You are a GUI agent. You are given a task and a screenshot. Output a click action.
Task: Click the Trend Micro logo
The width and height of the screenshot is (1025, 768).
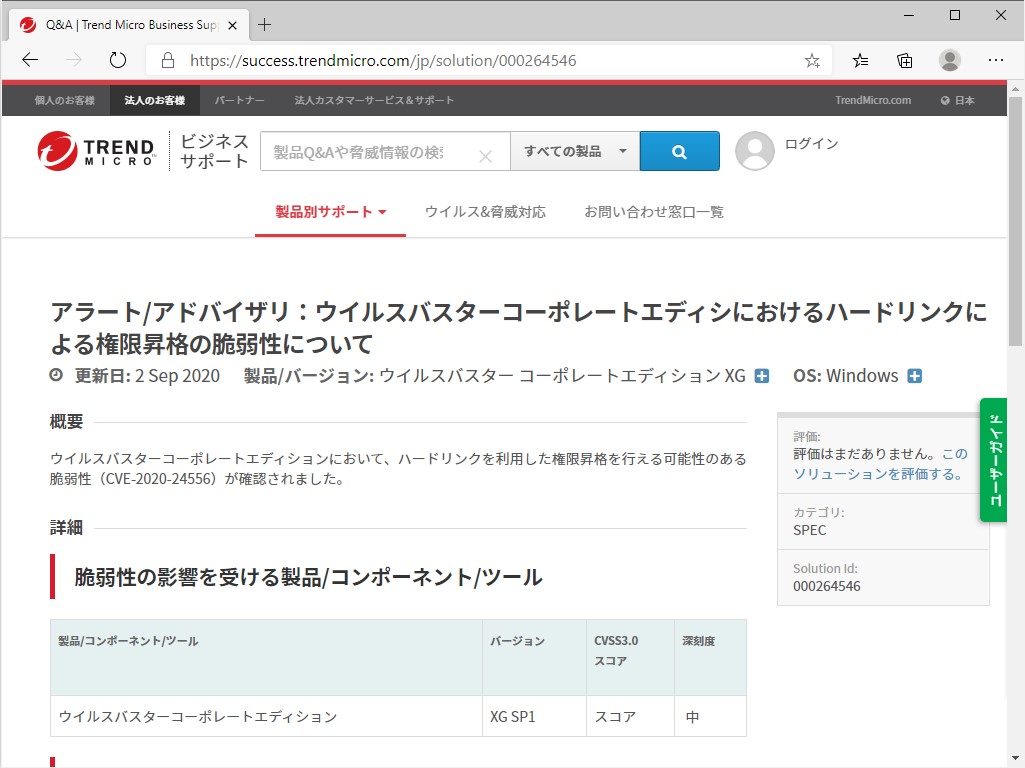97,150
